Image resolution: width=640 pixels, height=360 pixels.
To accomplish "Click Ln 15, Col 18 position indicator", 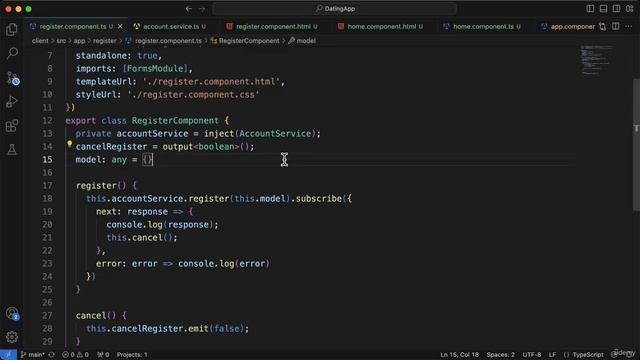I will [459, 355].
